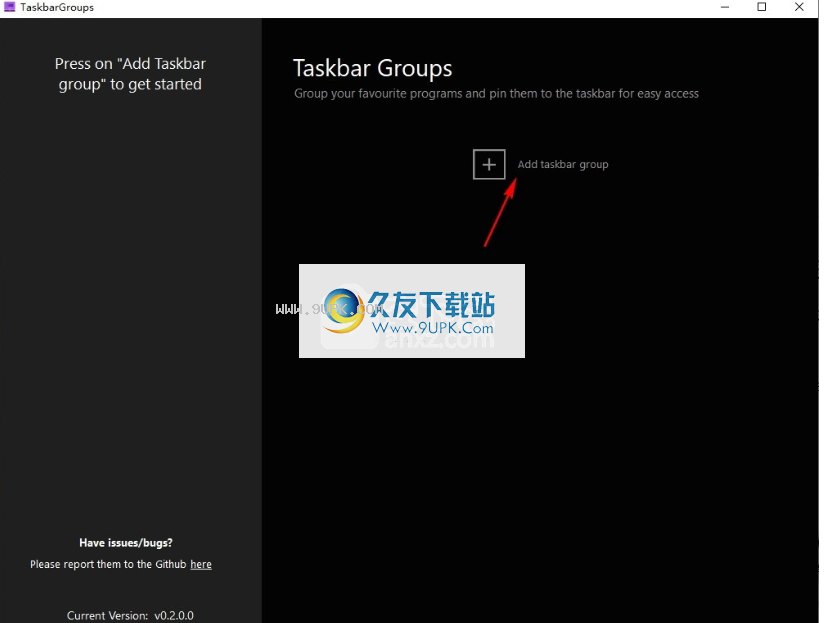Maximize the TaskbarGroups window
The width and height of the screenshot is (824, 623).
tap(761, 7)
